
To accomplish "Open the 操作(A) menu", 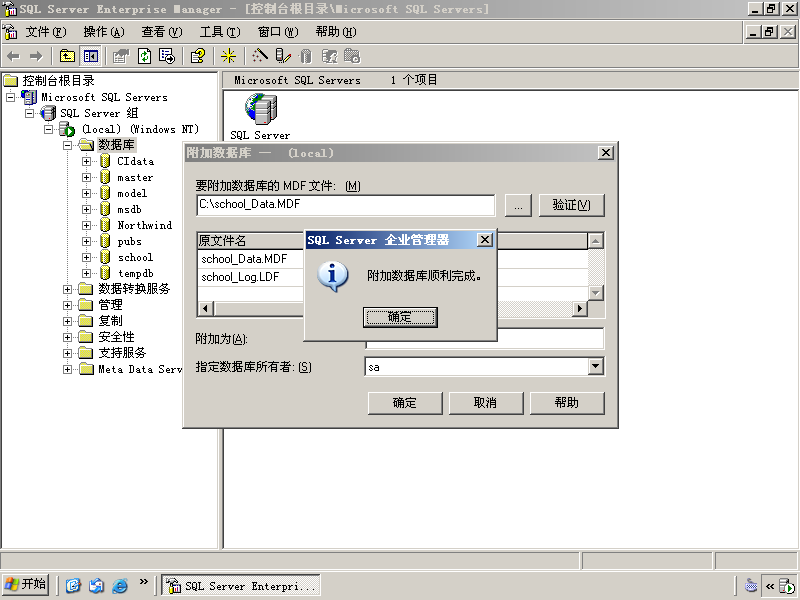I will 104,32.
